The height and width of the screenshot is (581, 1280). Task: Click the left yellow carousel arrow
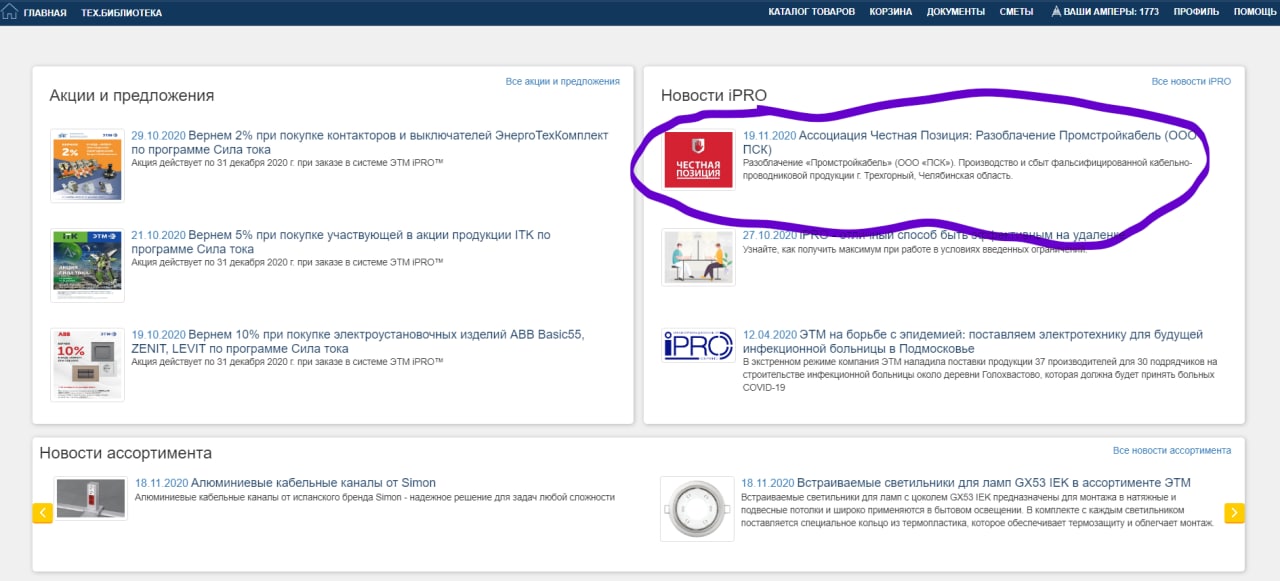coord(43,513)
